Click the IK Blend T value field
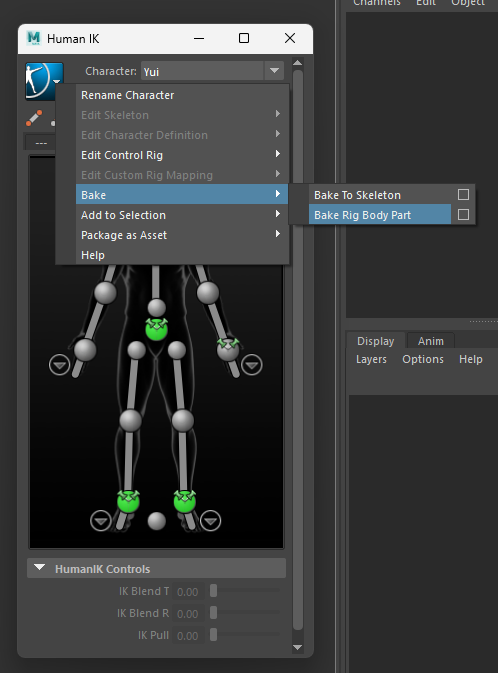The width and height of the screenshot is (498, 673). (189, 592)
